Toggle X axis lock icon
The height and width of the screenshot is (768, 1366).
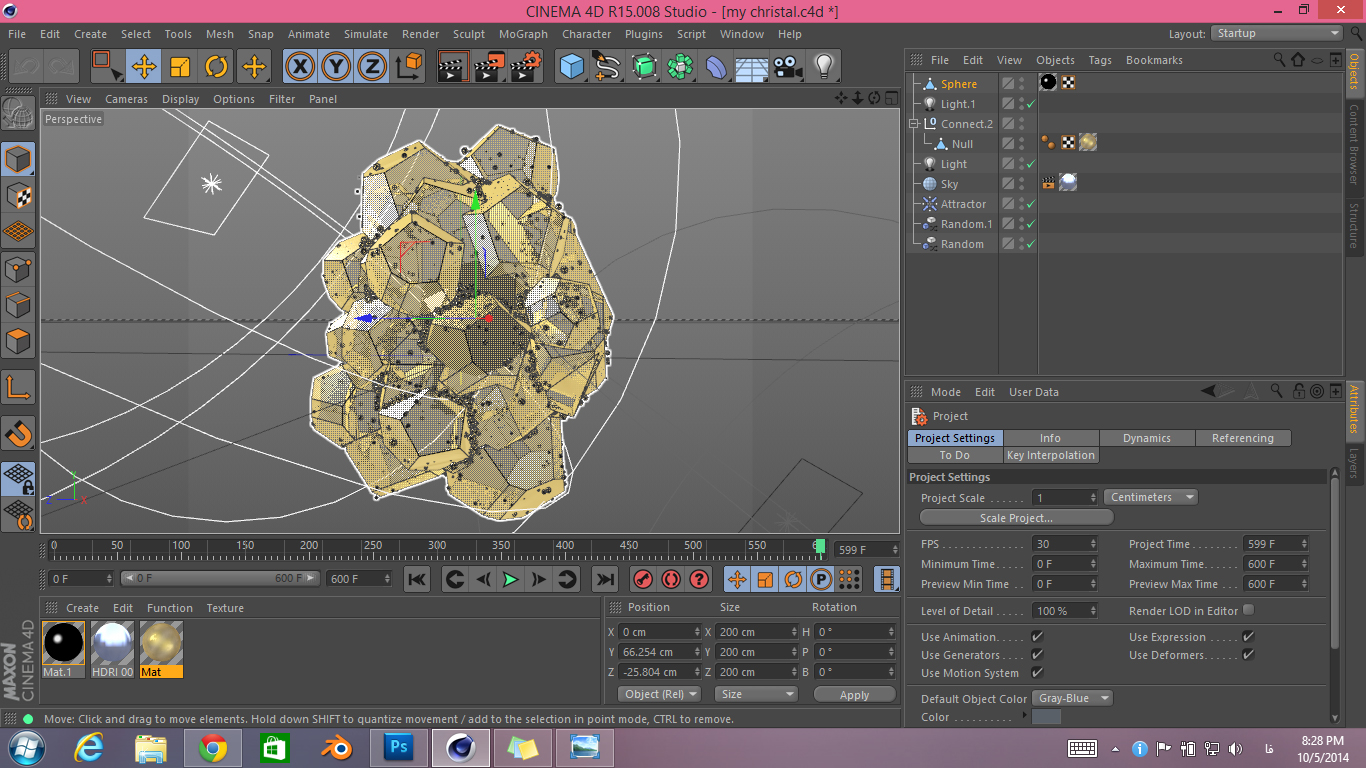(x=300, y=67)
